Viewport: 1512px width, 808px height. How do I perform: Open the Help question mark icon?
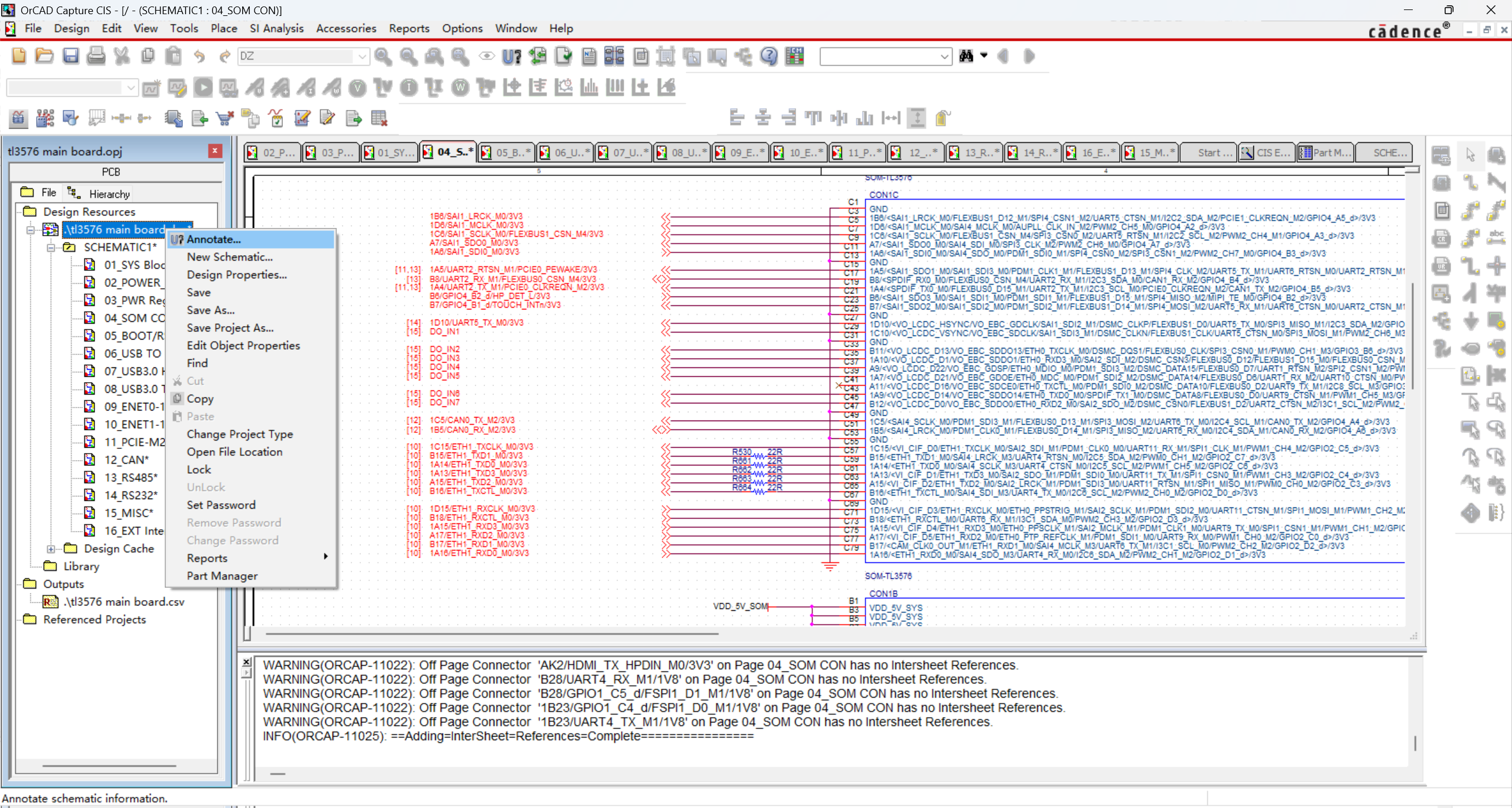[769, 56]
